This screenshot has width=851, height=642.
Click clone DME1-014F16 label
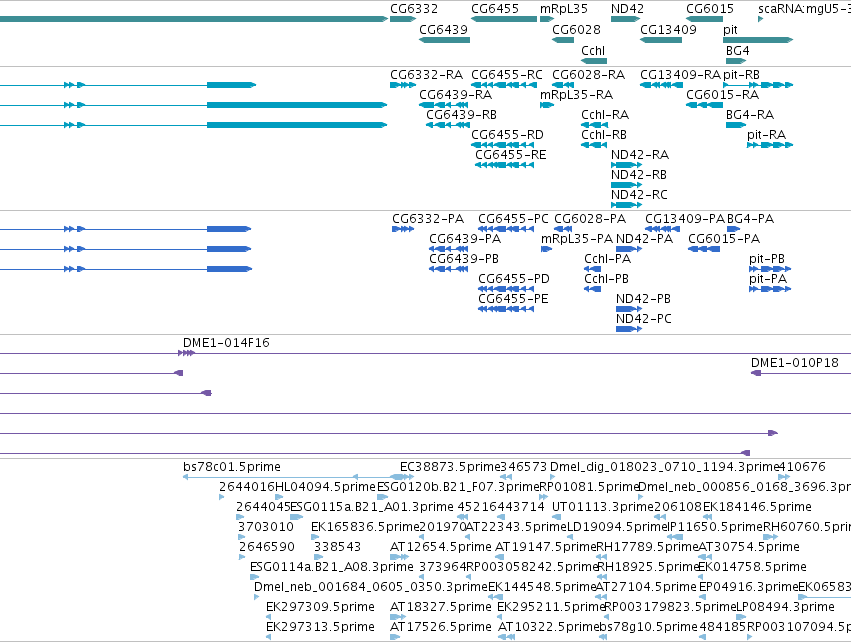pyautogui.click(x=226, y=343)
